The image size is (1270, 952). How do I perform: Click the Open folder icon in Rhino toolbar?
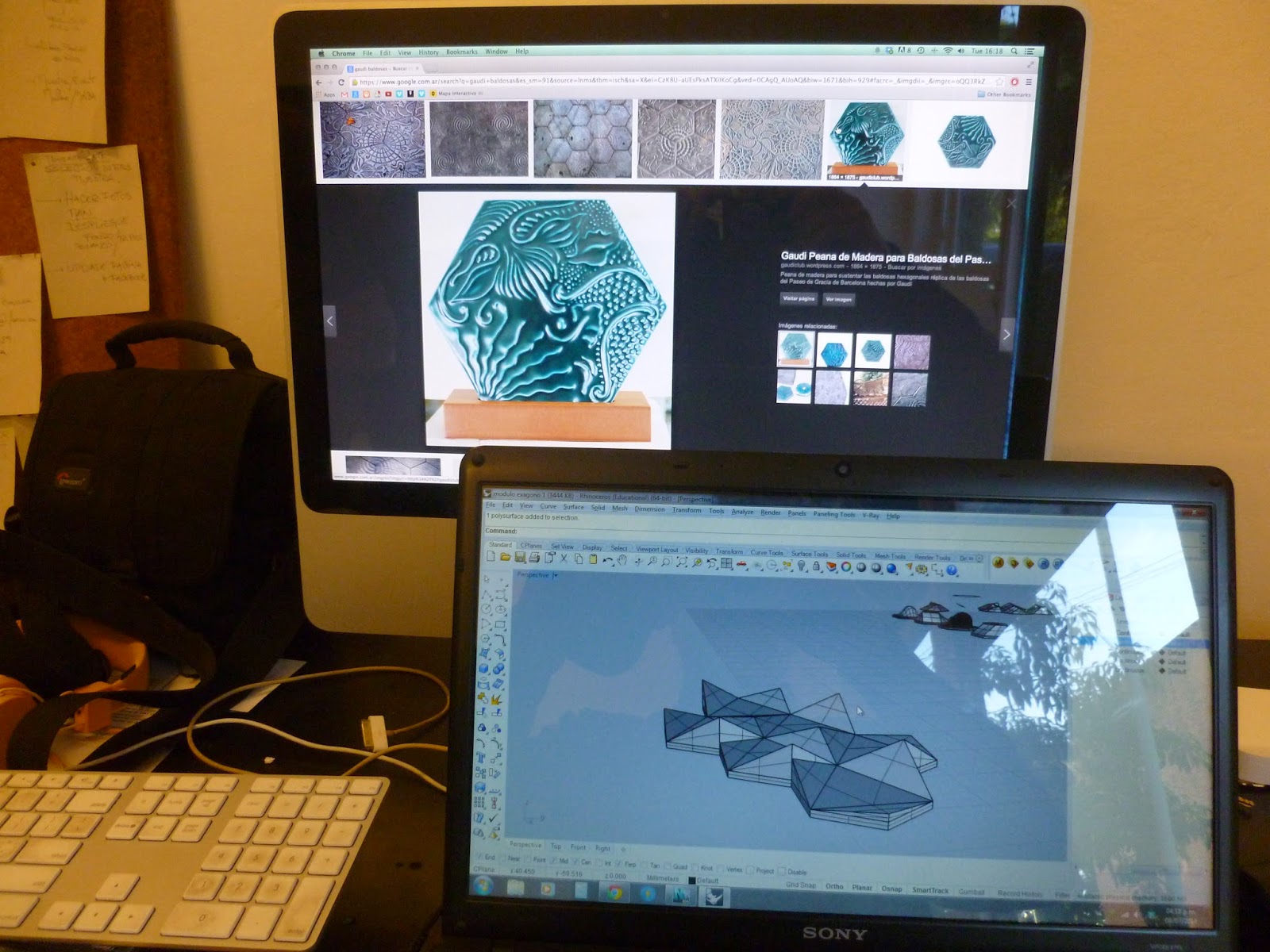[505, 558]
